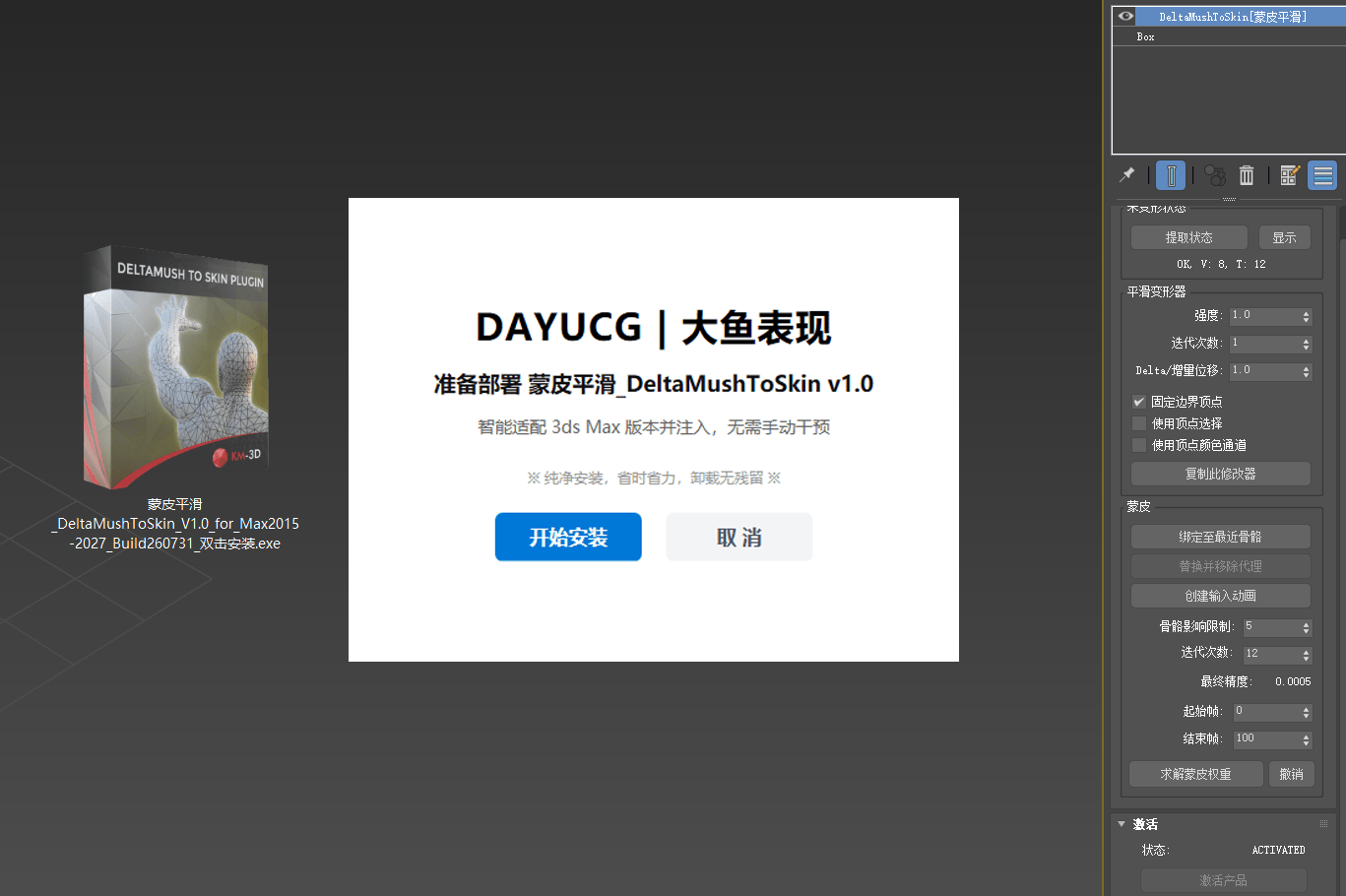Click the 最终精度 value 0.0005

tap(1293, 681)
